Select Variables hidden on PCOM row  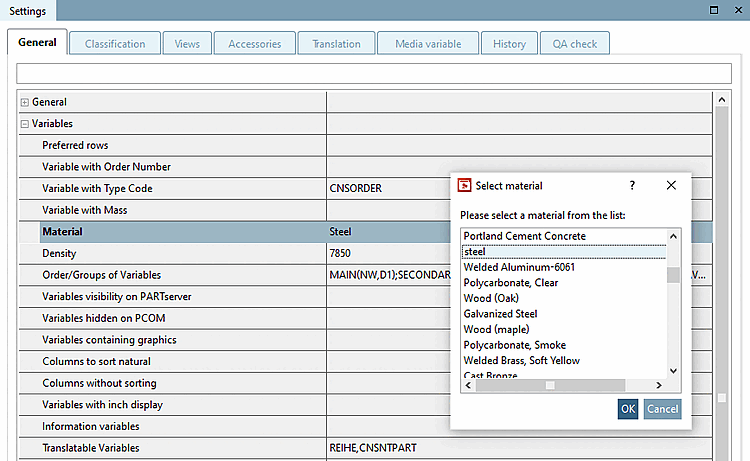click(173, 318)
